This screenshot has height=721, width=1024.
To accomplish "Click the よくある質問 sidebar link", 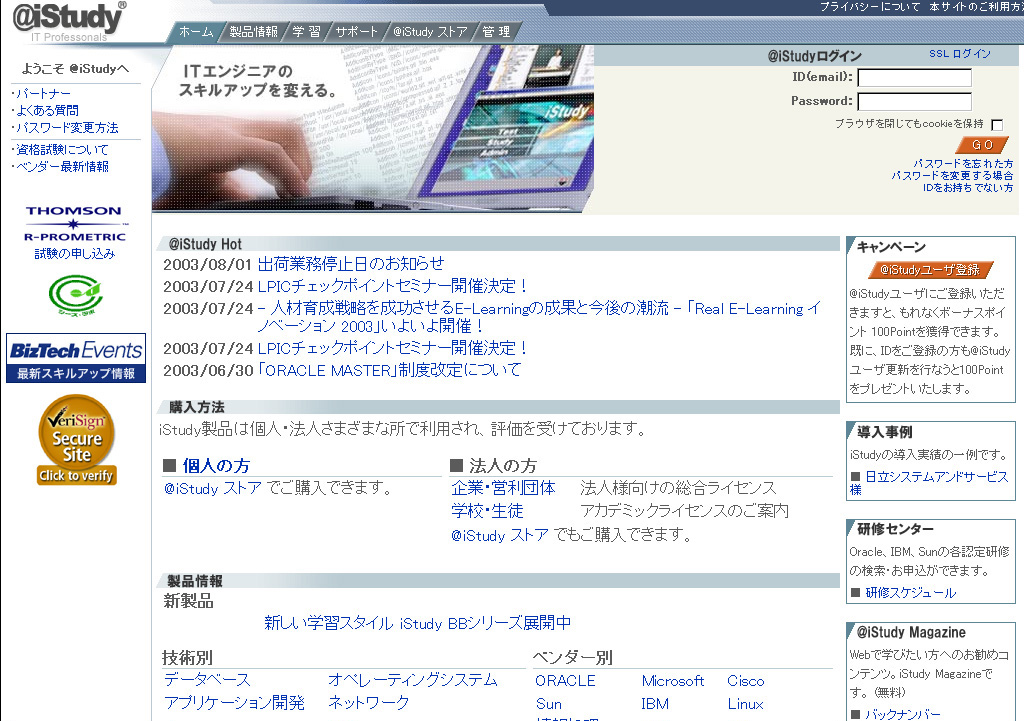I will click(47, 110).
